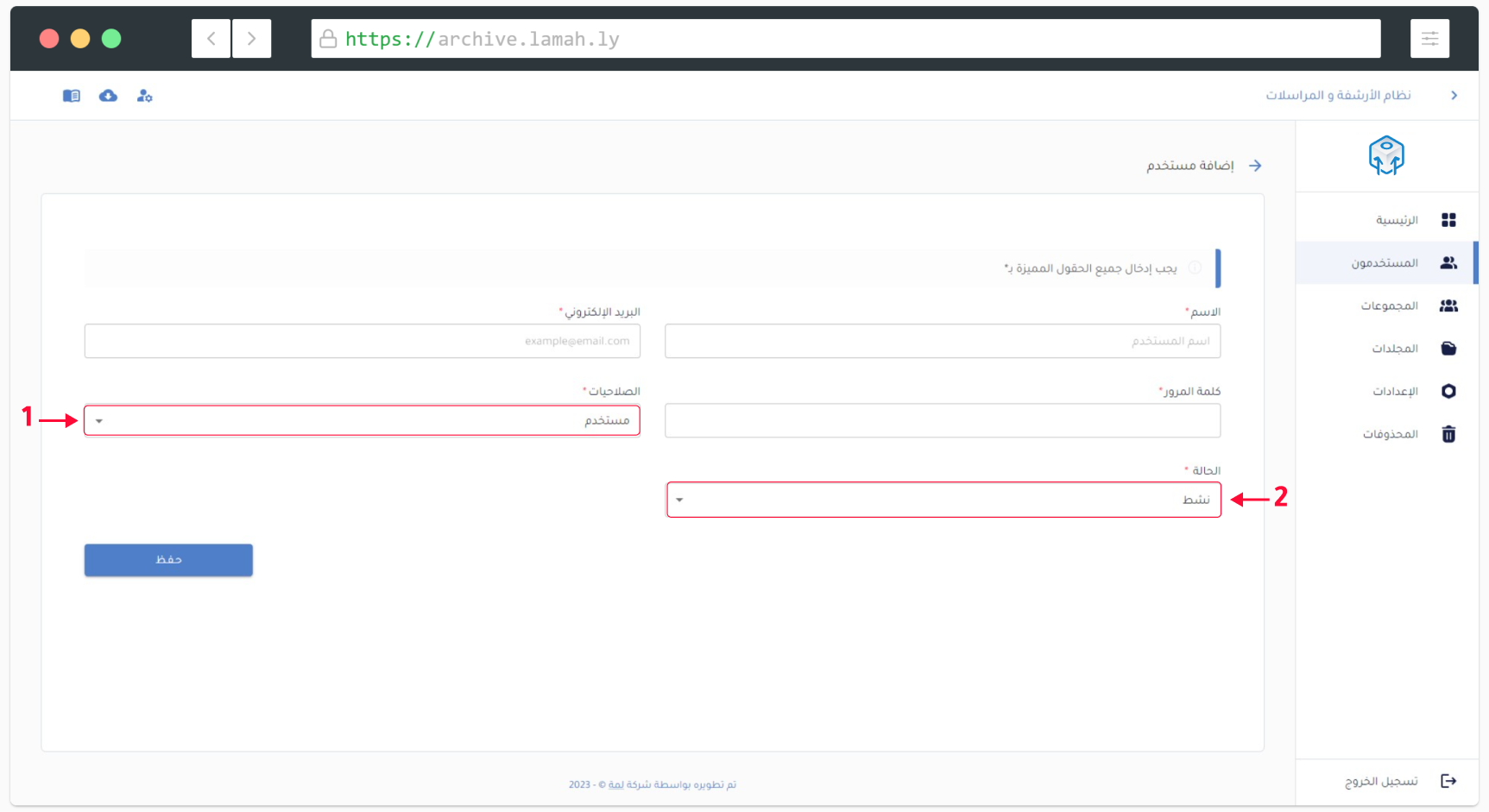Open the الحالة status dropdown
Viewport: 1489px width, 812px height.
[x=943, y=500]
